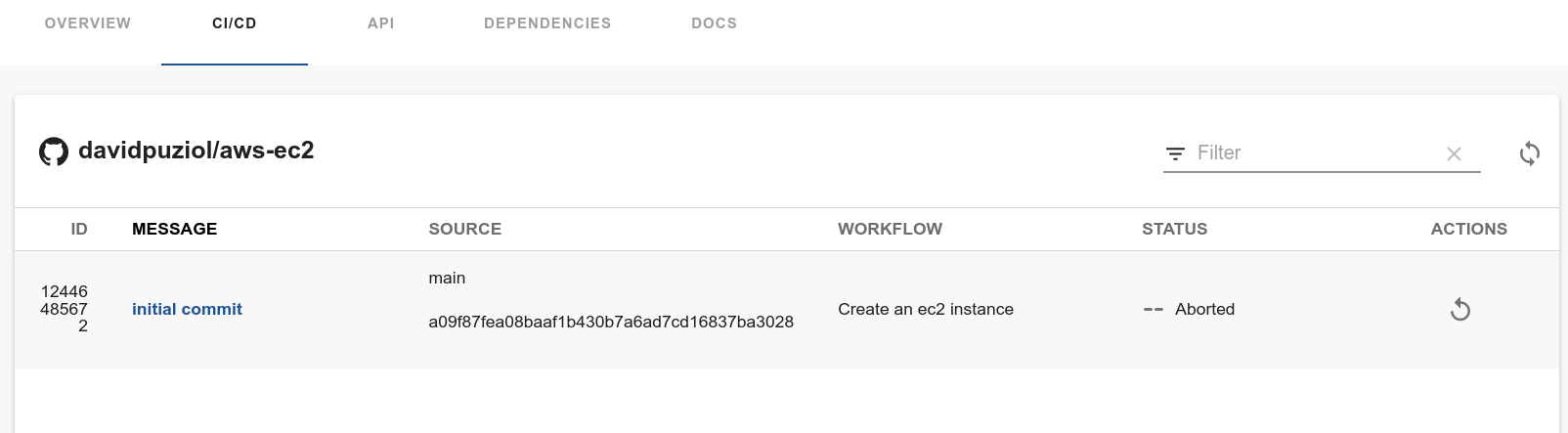Open the Overview tab
Screen dimensions: 1568x433
click(x=88, y=23)
